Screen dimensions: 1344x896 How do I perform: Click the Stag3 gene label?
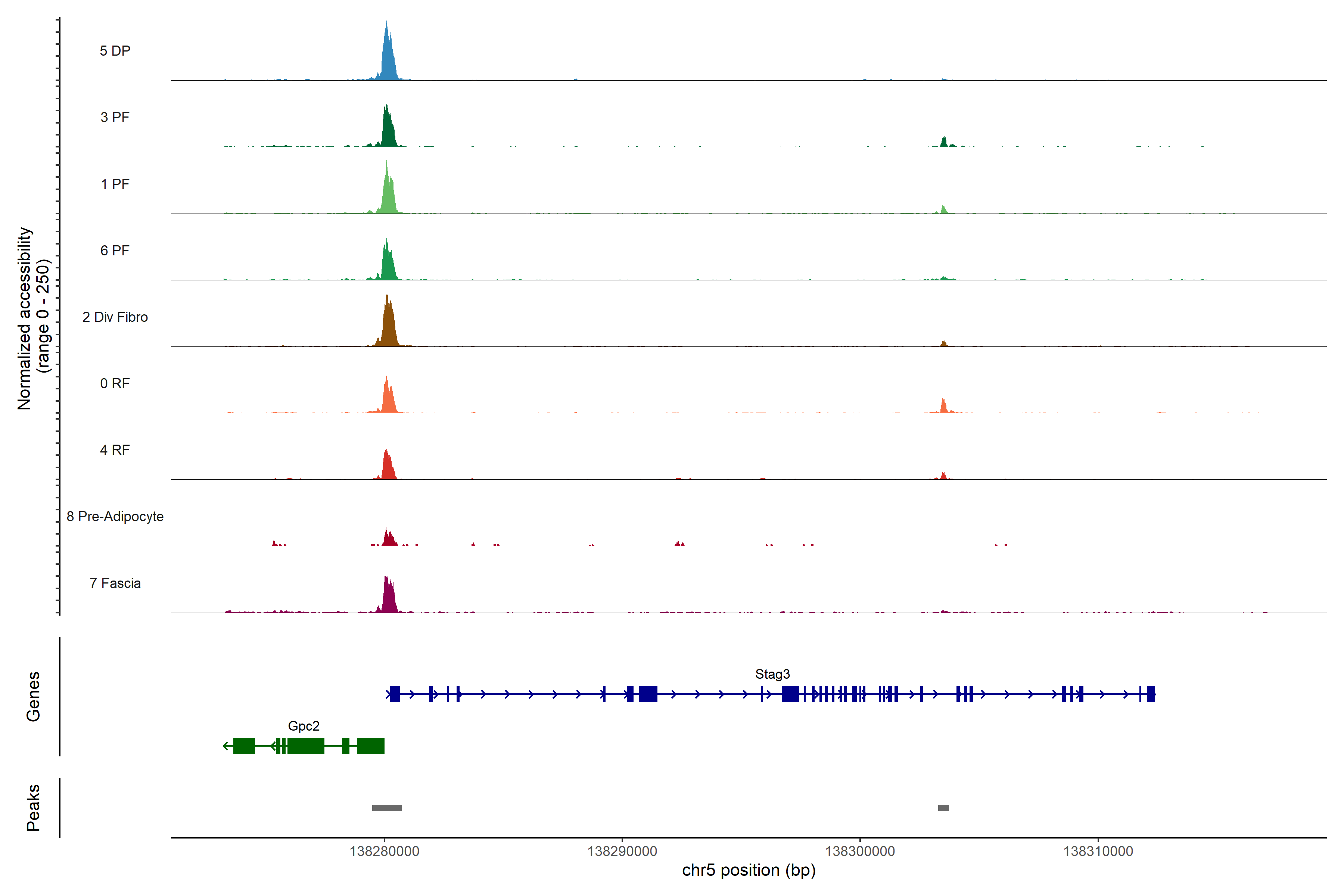click(772, 674)
